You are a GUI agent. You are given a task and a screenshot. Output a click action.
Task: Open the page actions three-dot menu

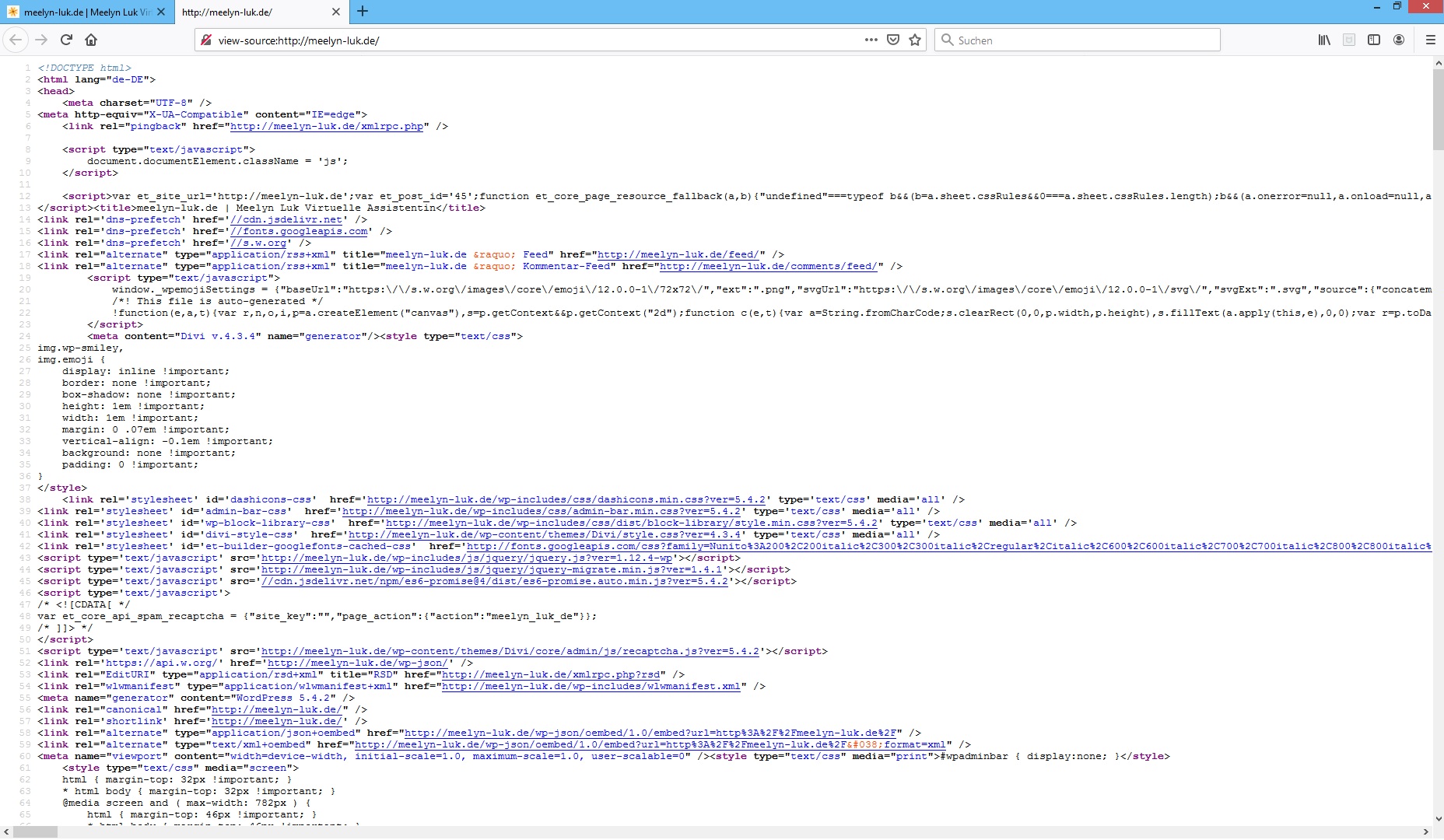871,40
